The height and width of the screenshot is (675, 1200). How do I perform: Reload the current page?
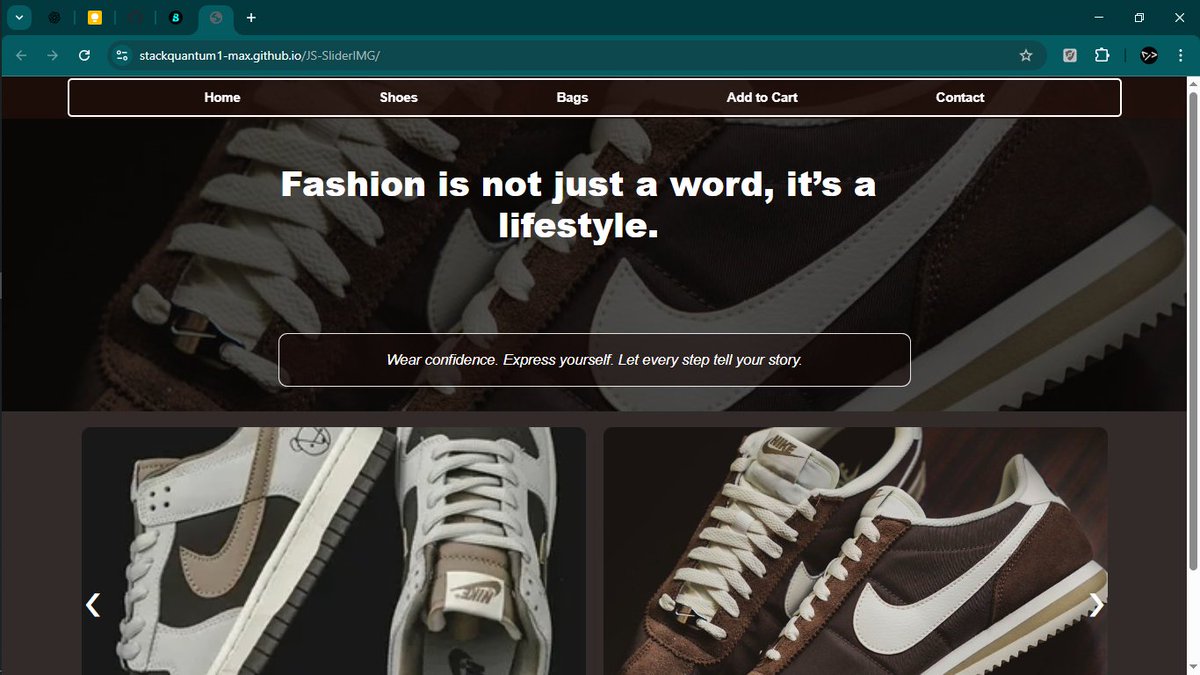coord(84,55)
